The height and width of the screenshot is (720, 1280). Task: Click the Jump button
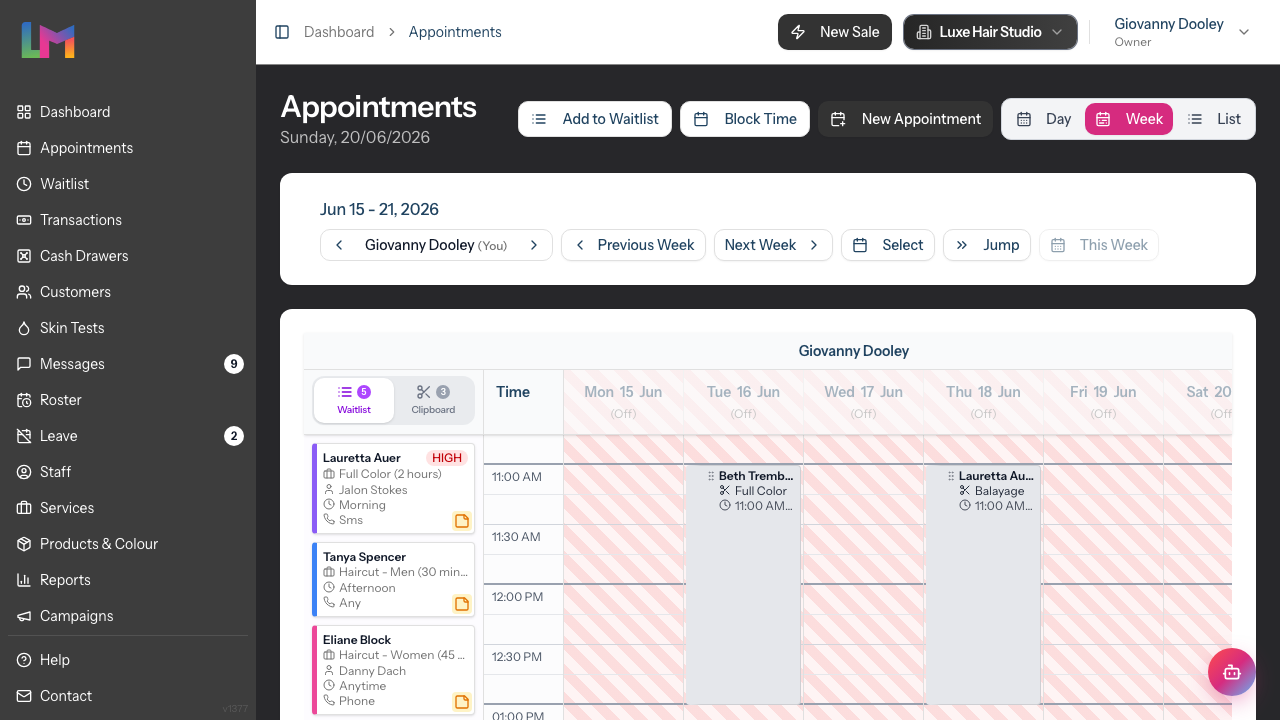coord(987,245)
